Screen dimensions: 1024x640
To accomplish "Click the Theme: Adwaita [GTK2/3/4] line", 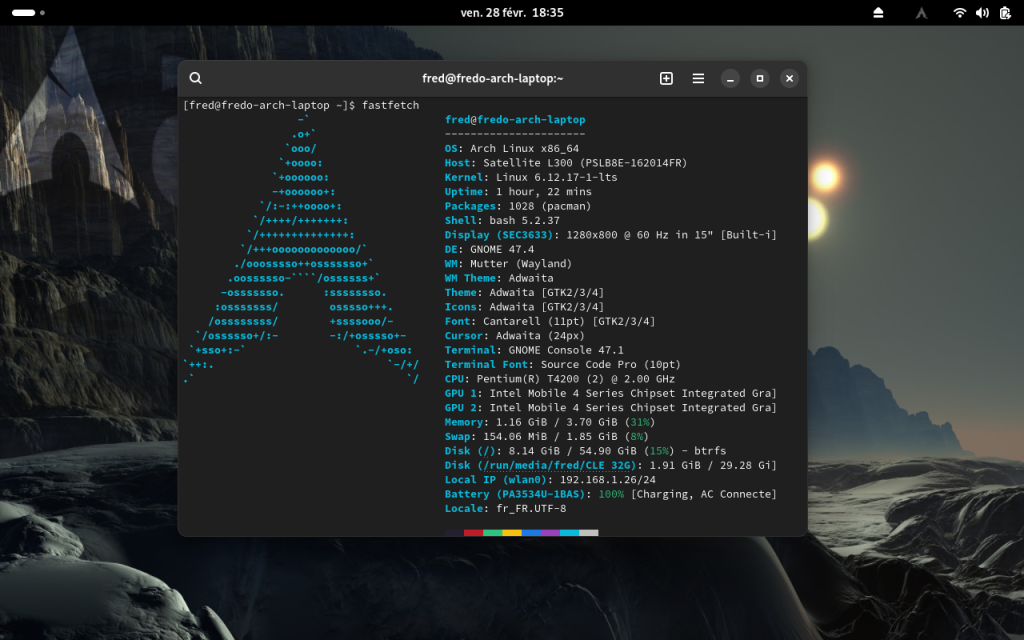I will (x=524, y=292).
